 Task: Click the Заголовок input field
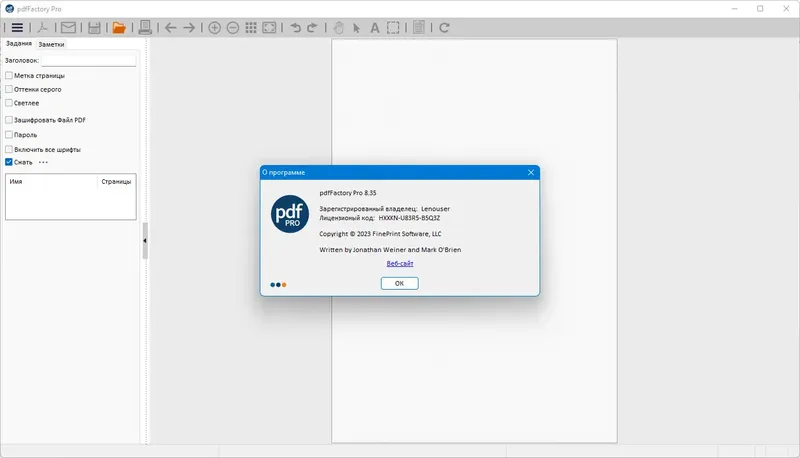coord(88,61)
